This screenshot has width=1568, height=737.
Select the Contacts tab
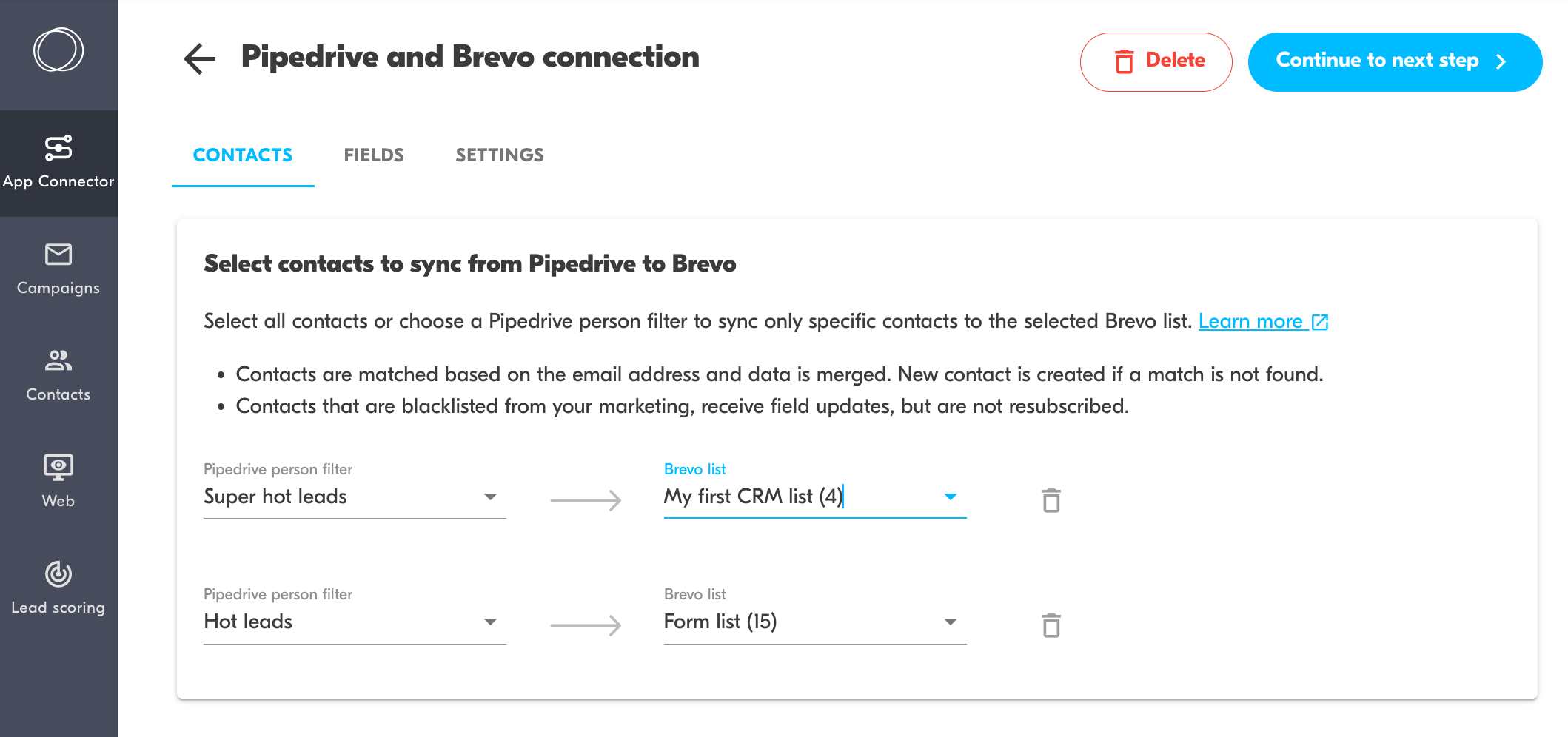point(243,155)
